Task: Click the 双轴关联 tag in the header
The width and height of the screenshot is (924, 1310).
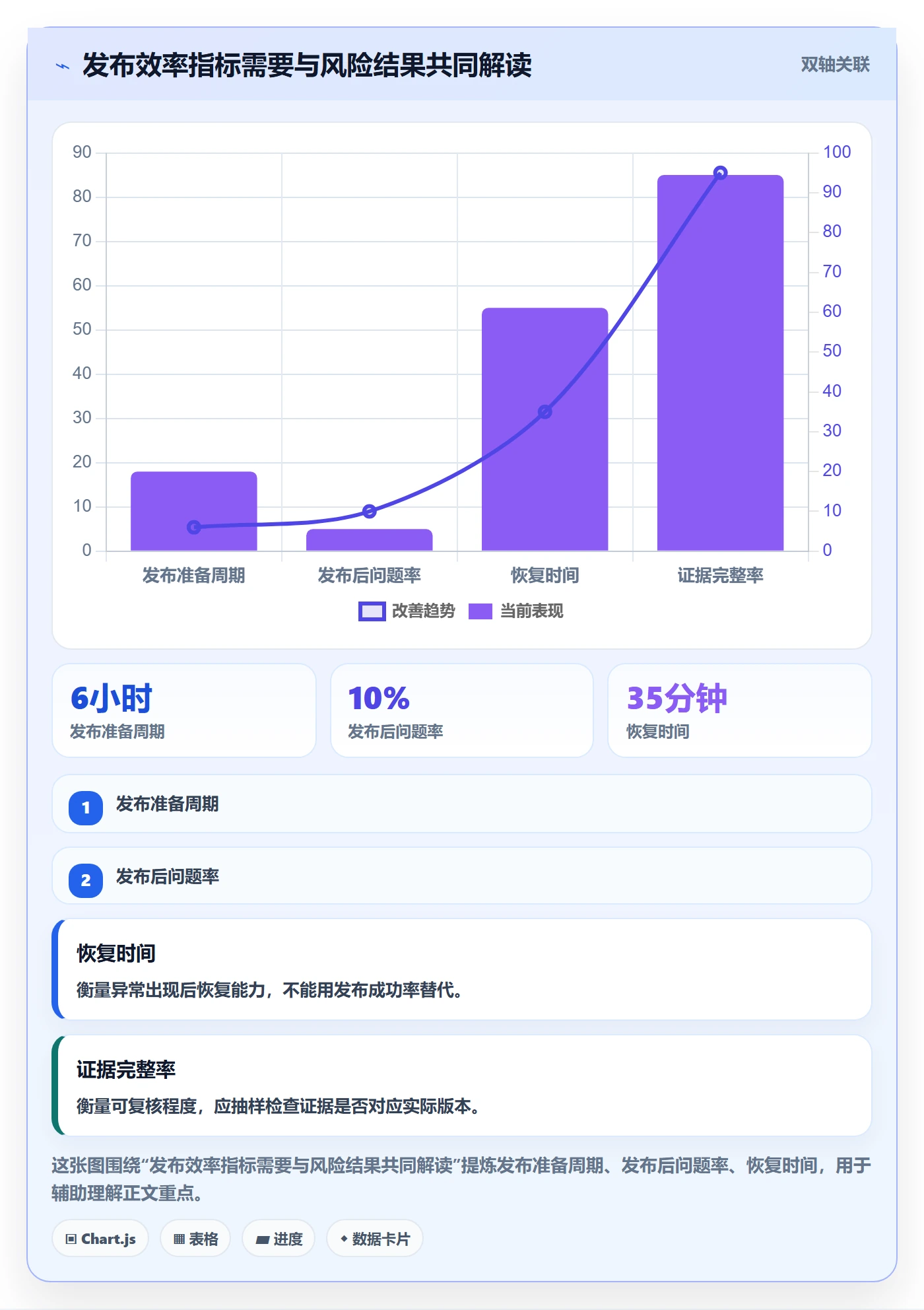Action: (x=835, y=65)
